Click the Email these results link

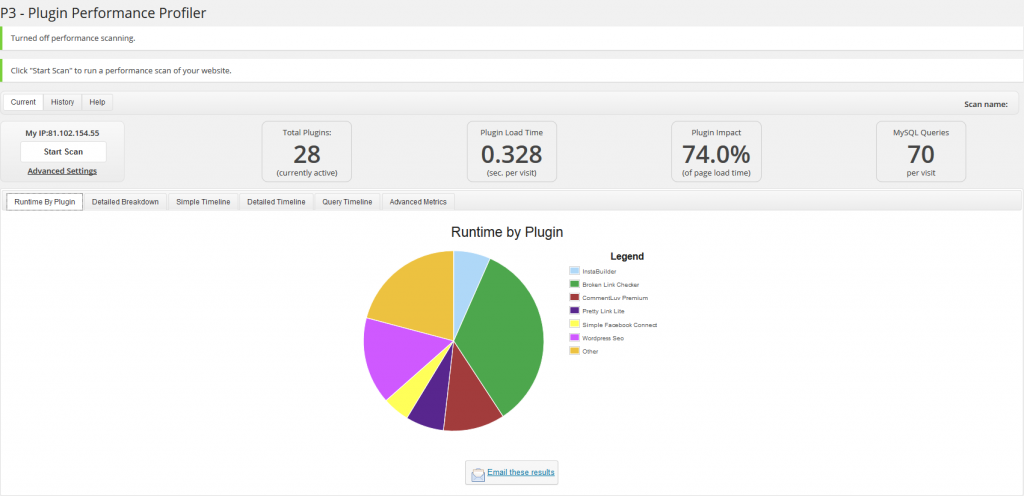click(x=520, y=472)
